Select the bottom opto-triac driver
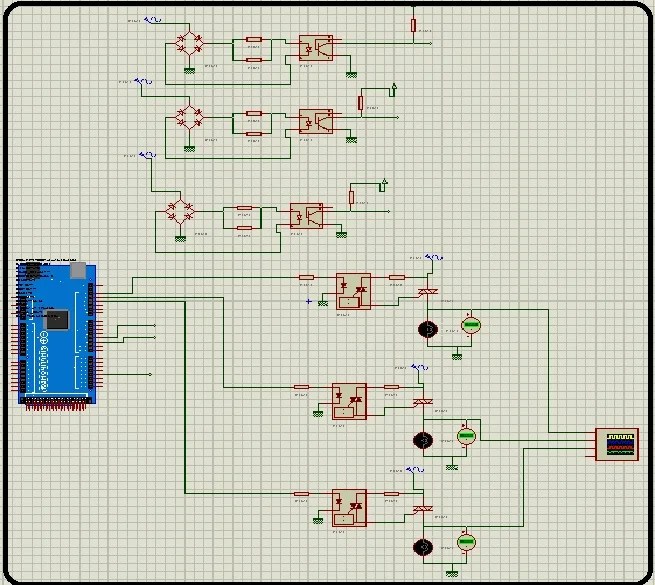Screen dimensions: 655x585 pyautogui.click(x=349, y=508)
